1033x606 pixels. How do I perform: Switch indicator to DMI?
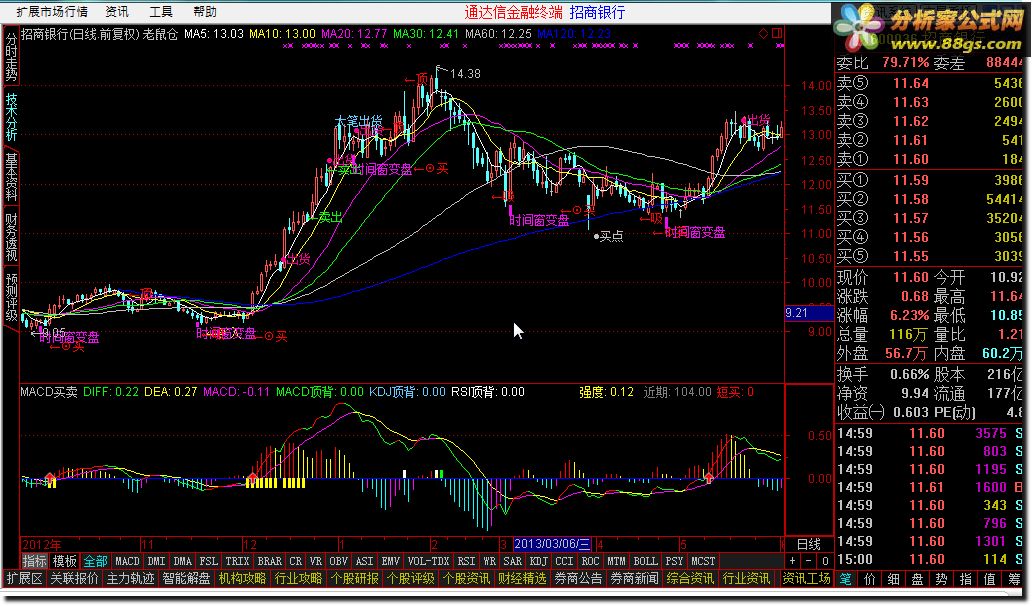point(157,561)
